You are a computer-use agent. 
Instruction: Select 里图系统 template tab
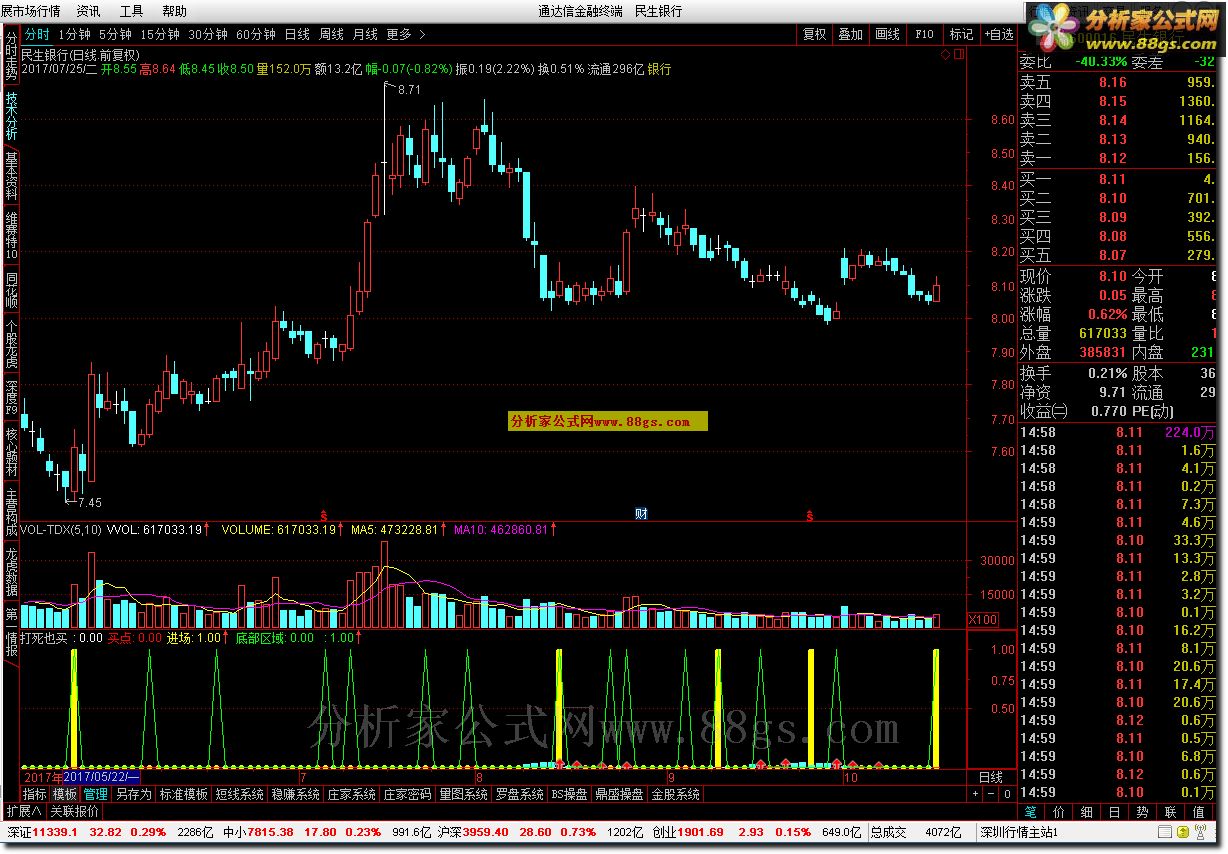[x=464, y=794]
